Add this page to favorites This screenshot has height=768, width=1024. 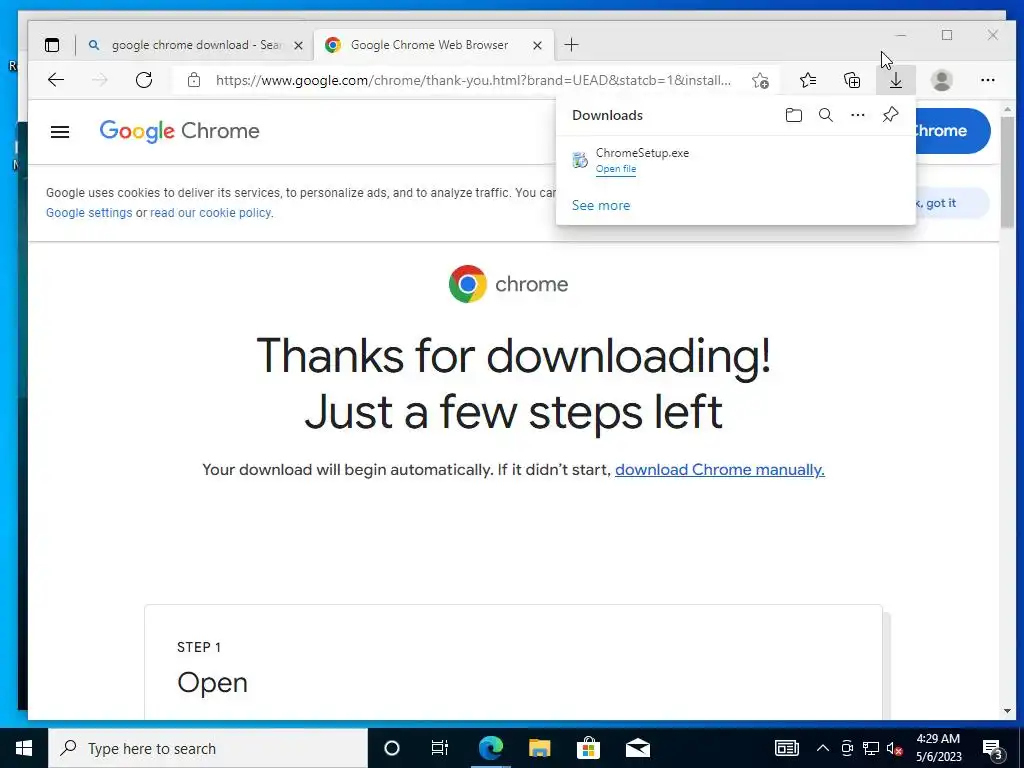(760, 80)
